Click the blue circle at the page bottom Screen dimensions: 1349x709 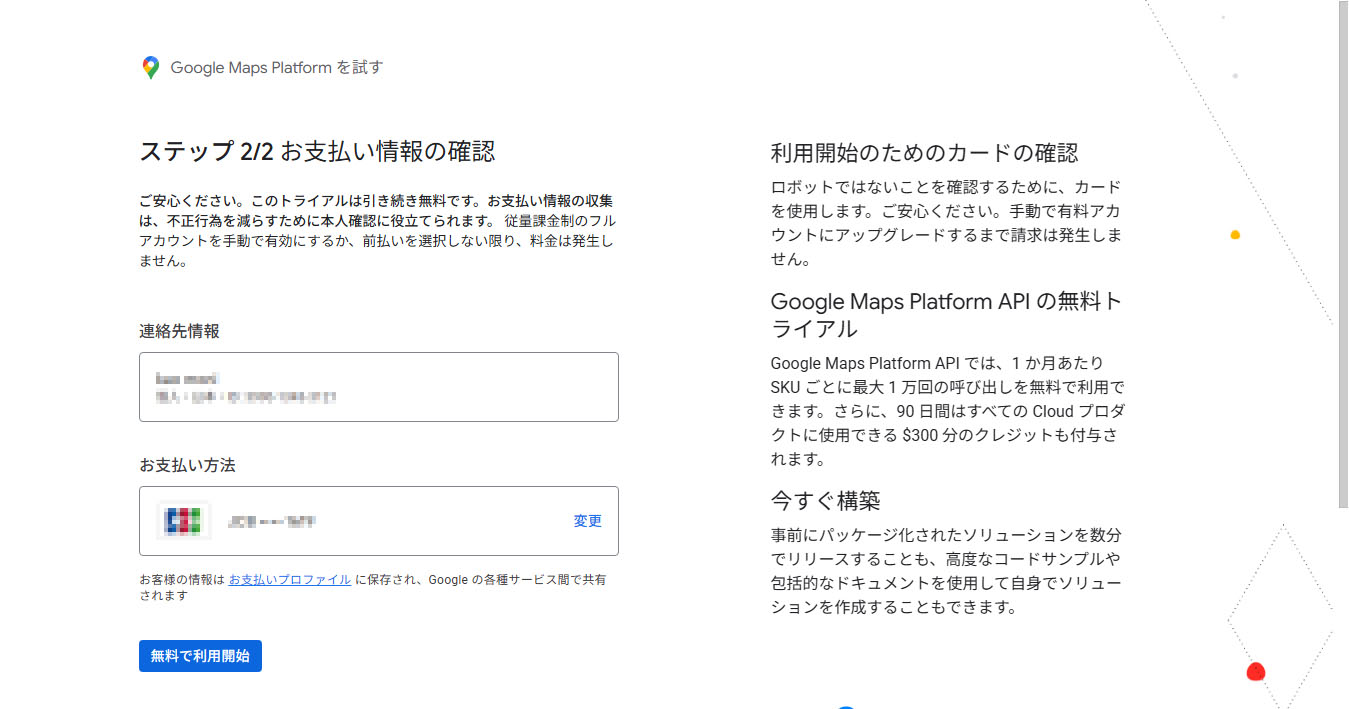click(846, 706)
